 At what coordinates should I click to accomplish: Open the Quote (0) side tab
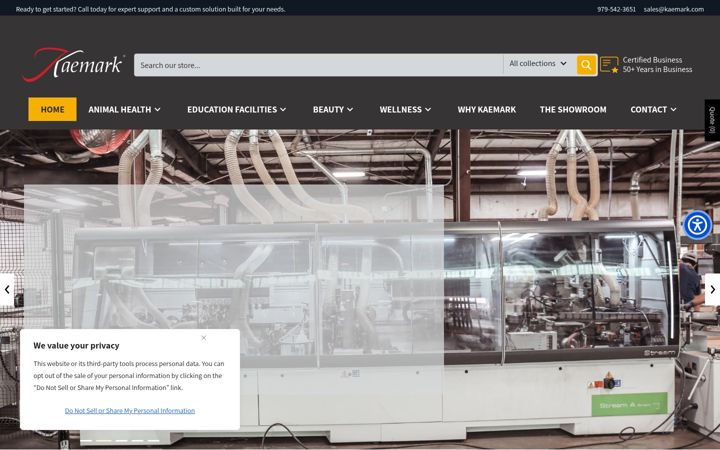[x=712, y=120]
